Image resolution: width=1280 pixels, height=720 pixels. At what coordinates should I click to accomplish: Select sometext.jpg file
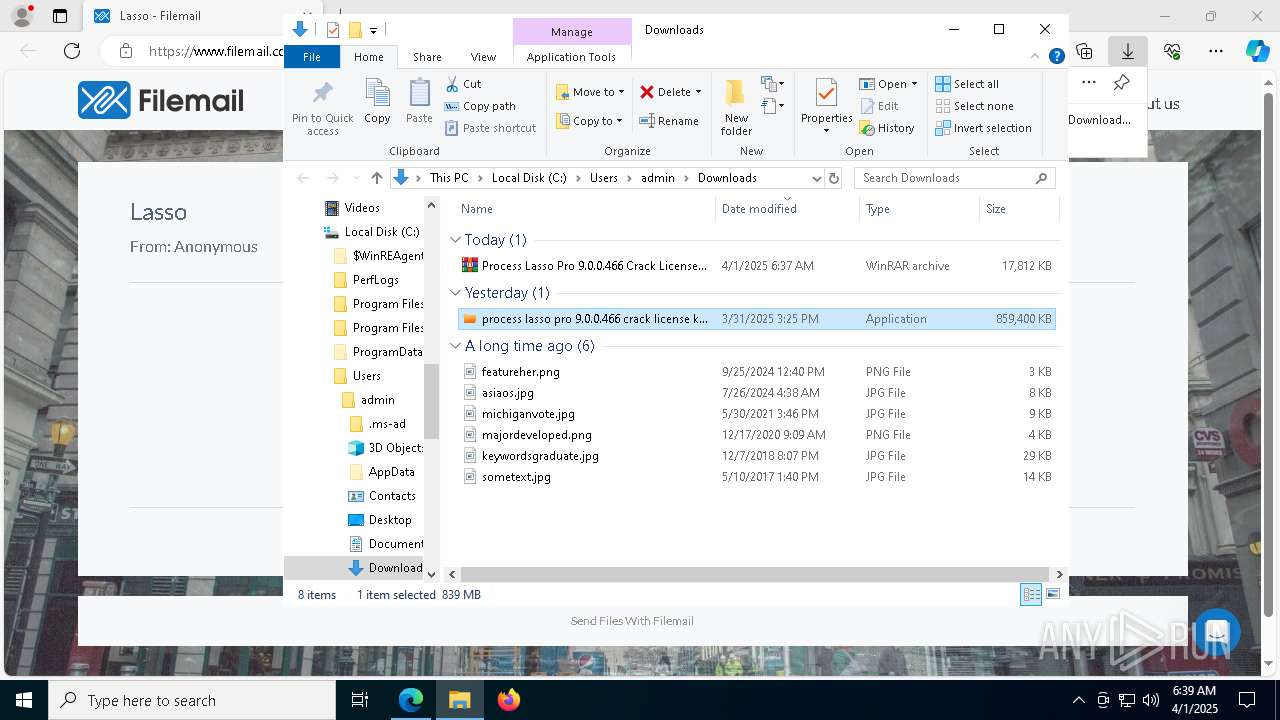click(757, 477)
